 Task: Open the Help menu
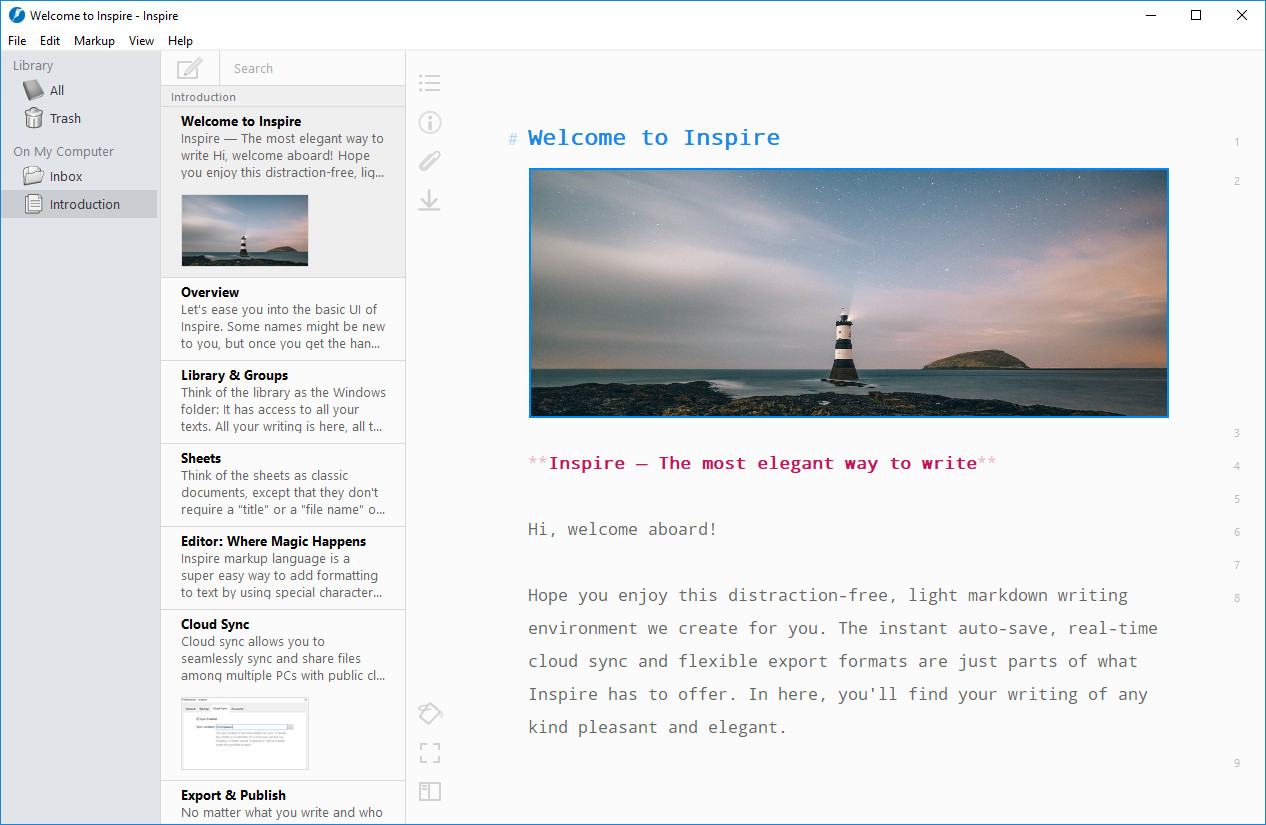(x=181, y=41)
